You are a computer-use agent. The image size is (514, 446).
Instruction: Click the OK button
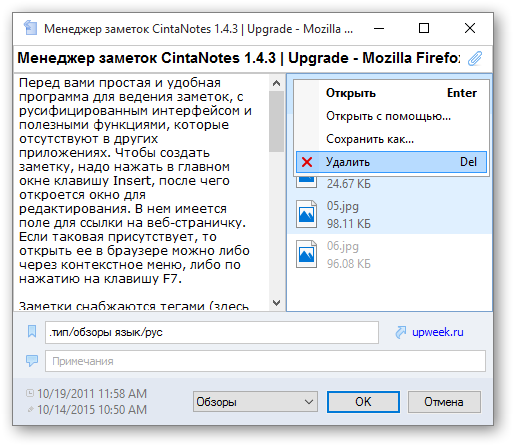[363, 402]
